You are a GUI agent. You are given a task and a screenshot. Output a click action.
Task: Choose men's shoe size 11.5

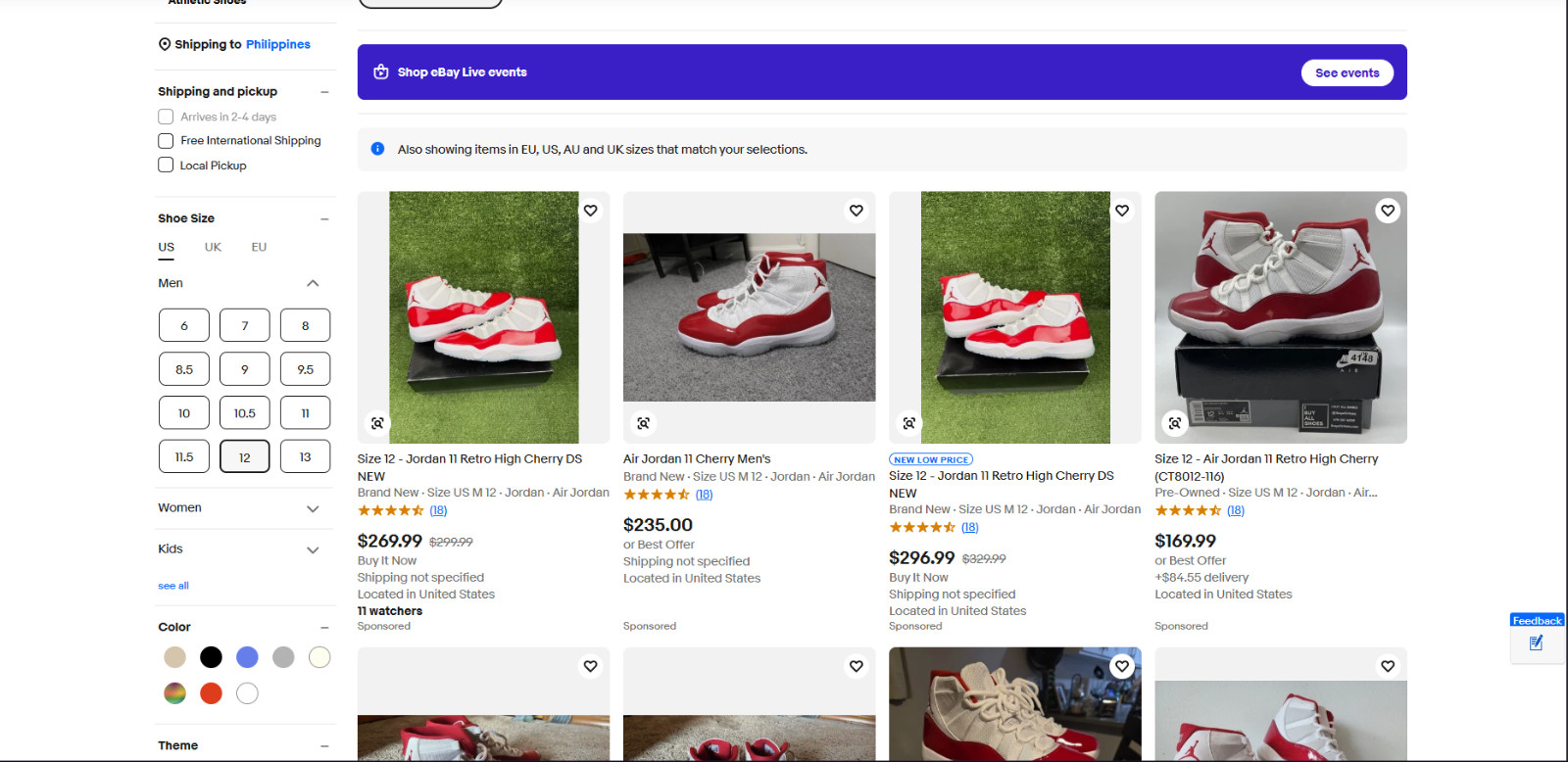click(x=184, y=456)
